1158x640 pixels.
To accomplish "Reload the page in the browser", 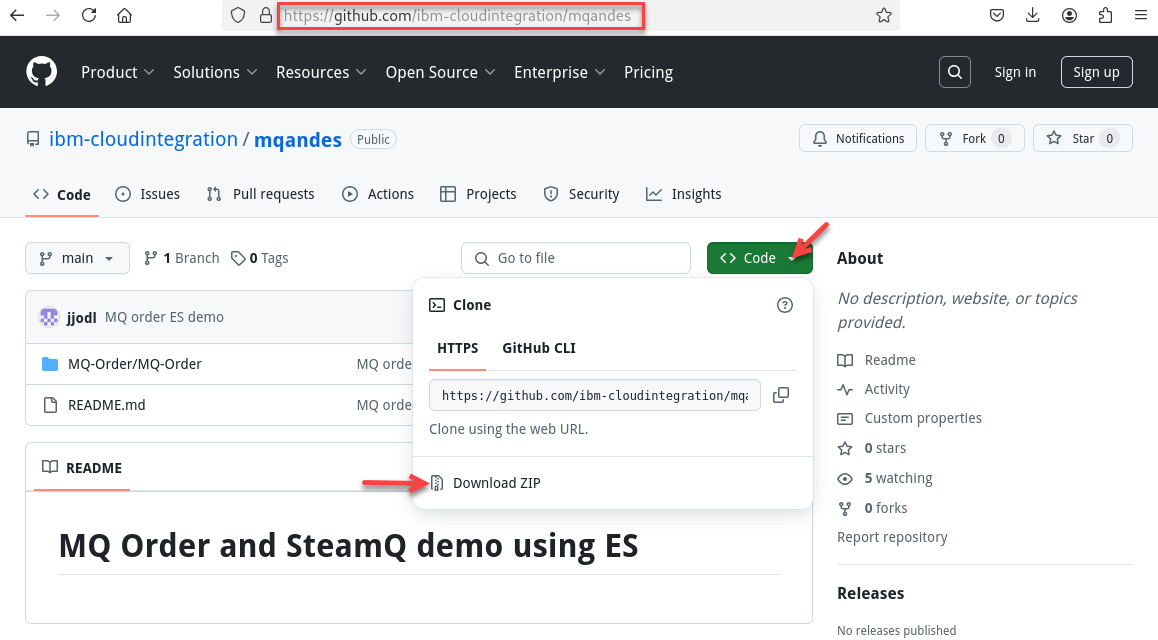I will click(89, 15).
